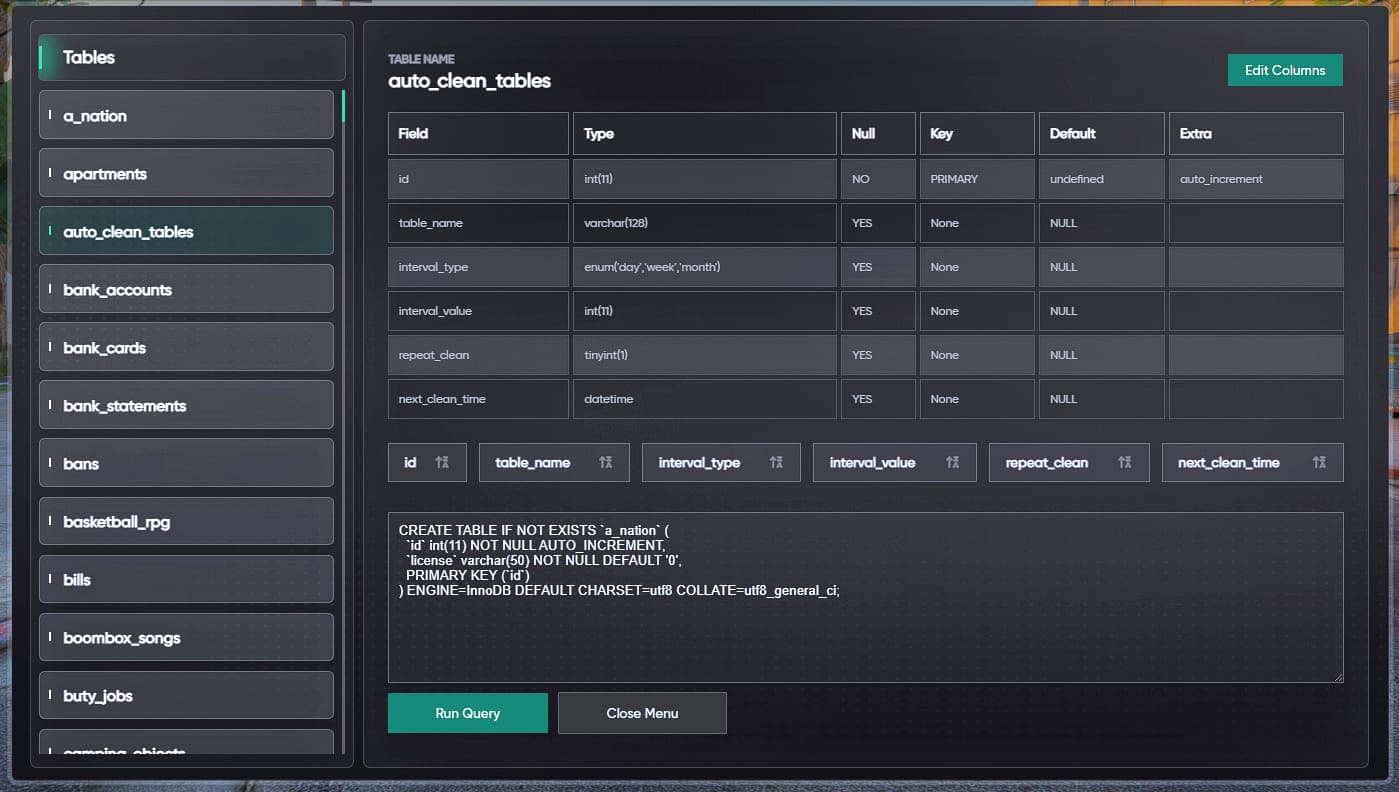Select the a_nation table

186,115
